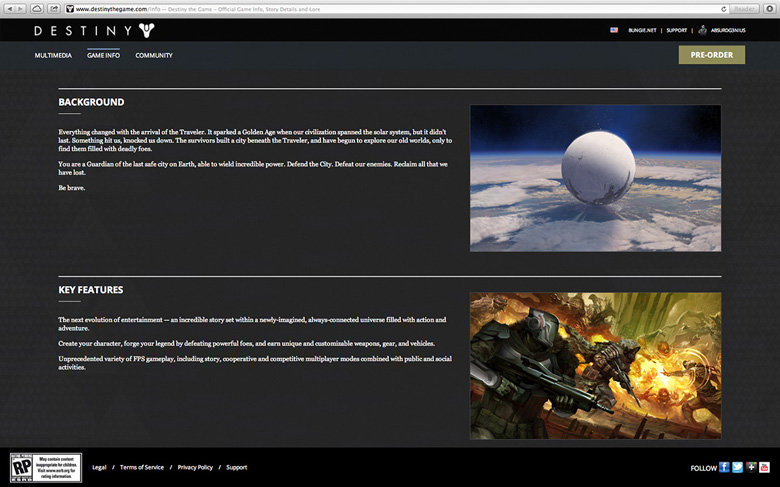Open the MULTIMEDIA nav menu
The height and width of the screenshot is (487, 780).
click(54, 55)
